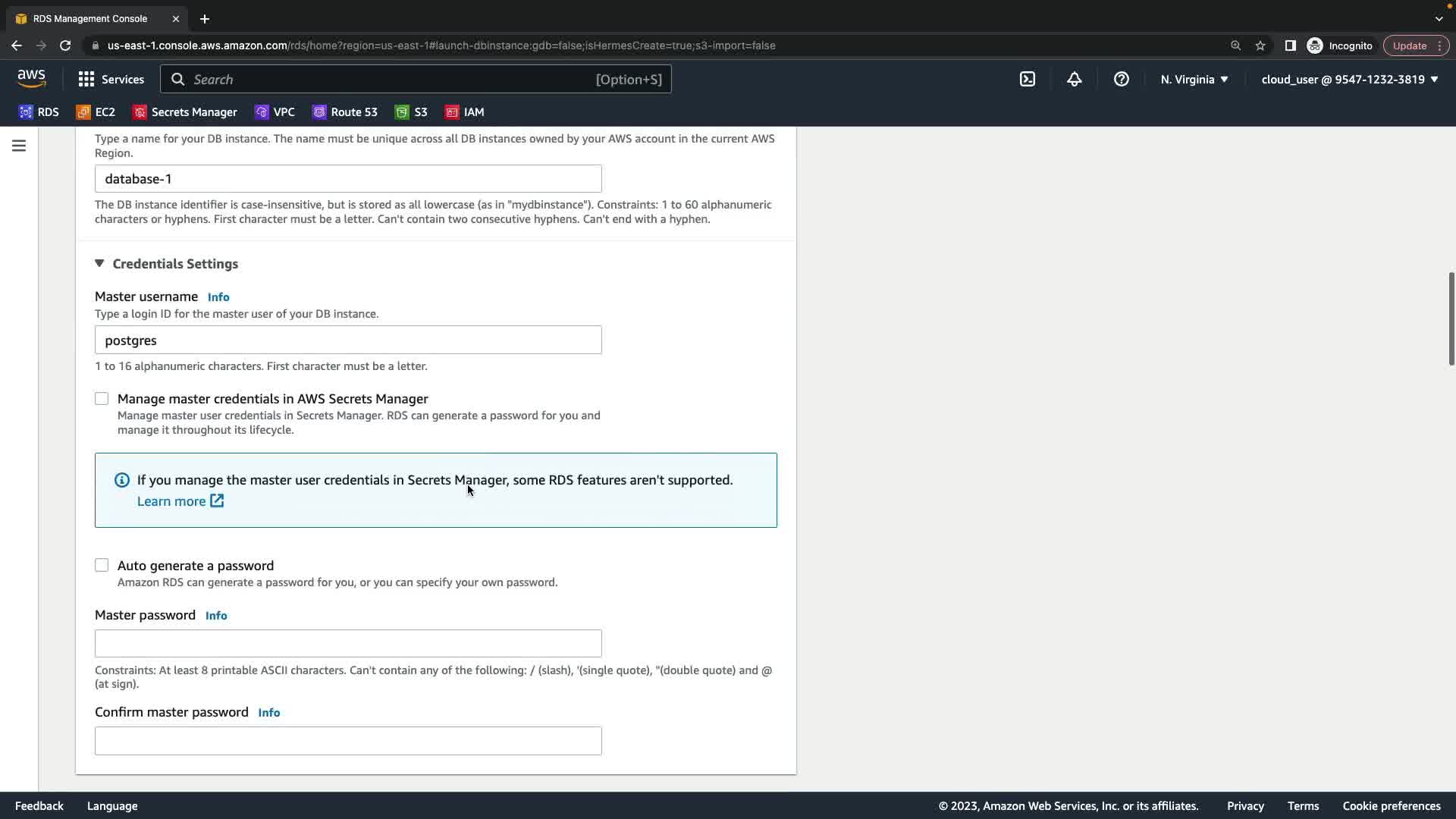Open the Services grid menu

pyautogui.click(x=111, y=79)
